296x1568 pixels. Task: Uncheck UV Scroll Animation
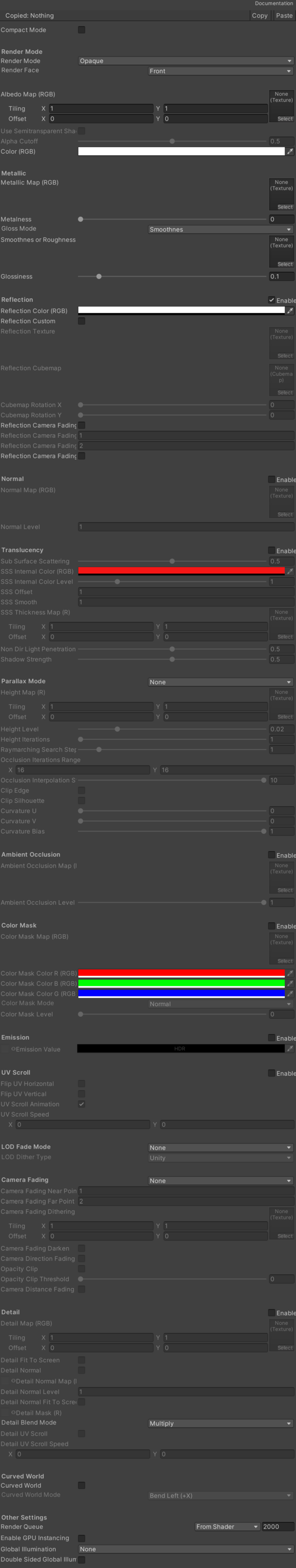pyautogui.click(x=82, y=1104)
